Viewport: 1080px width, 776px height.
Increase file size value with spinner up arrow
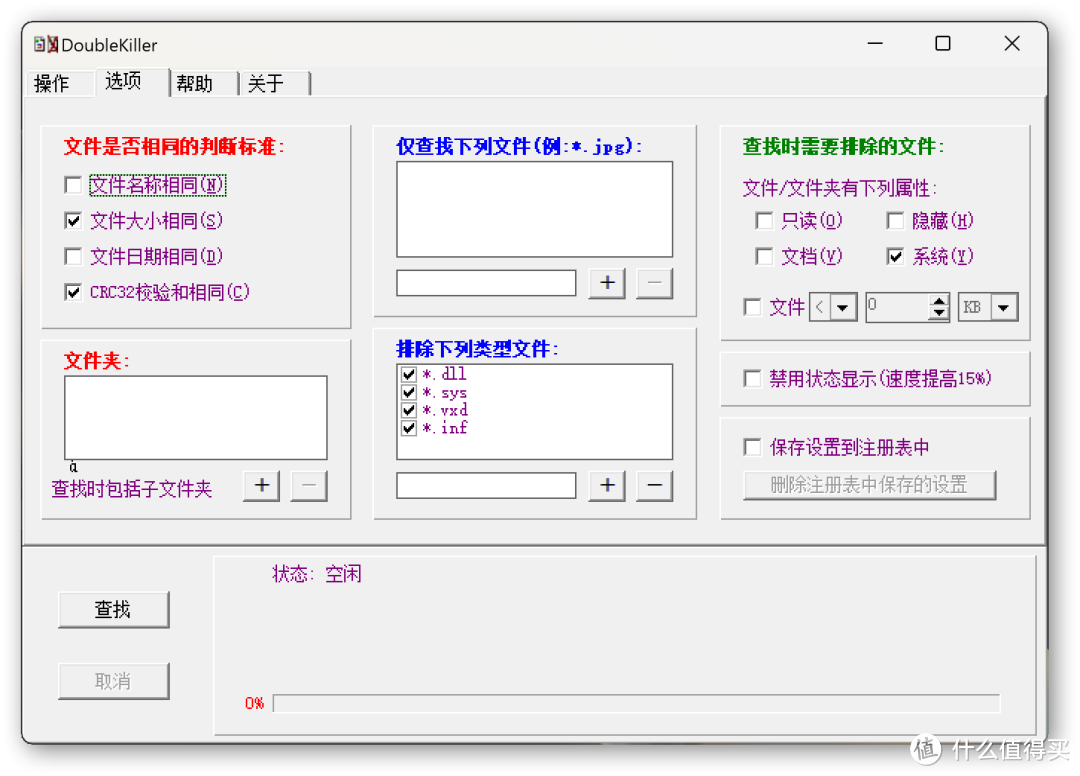(x=938, y=301)
